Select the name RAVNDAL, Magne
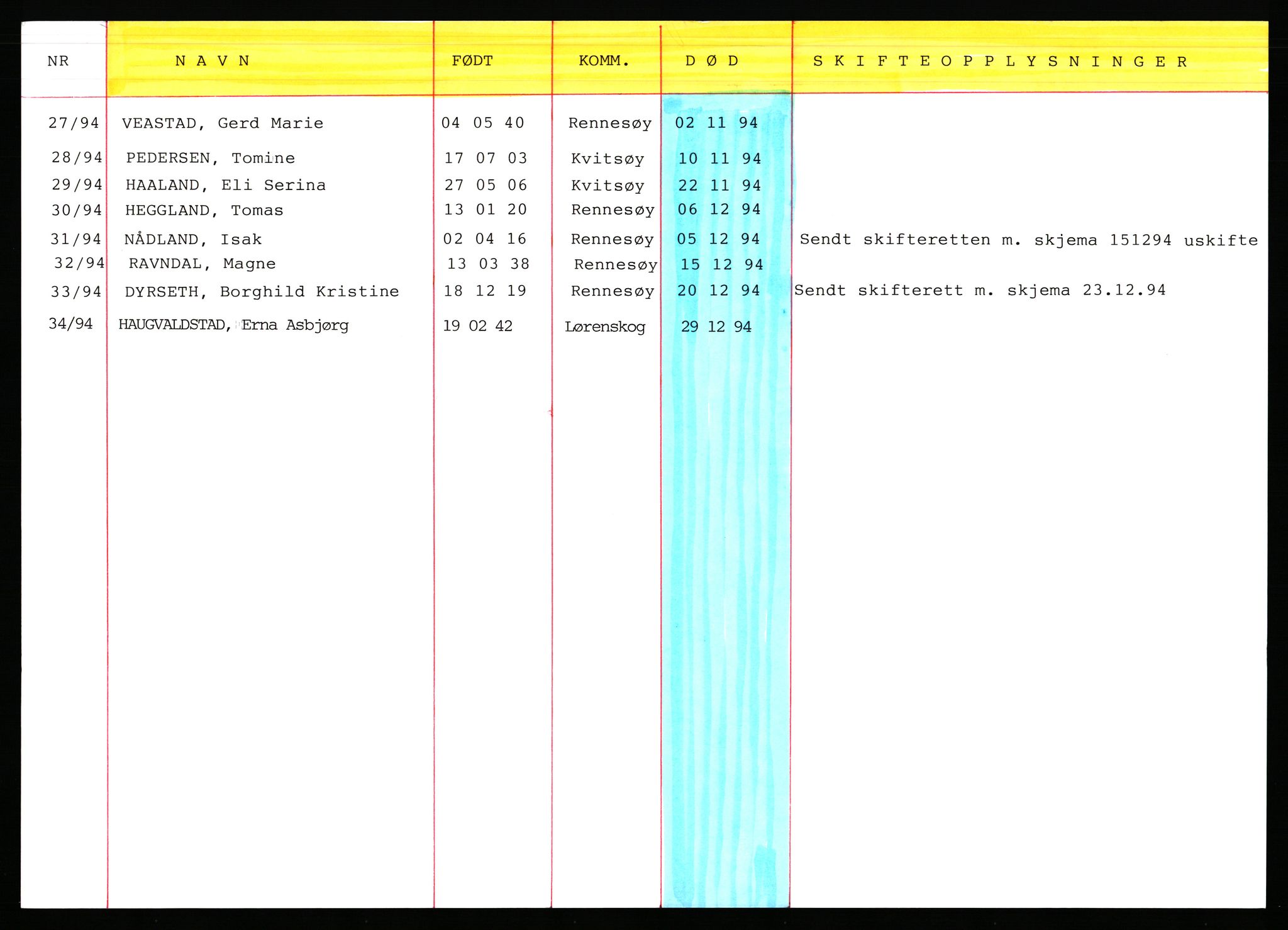Viewport: 1288px width, 930px height. (x=202, y=264)
